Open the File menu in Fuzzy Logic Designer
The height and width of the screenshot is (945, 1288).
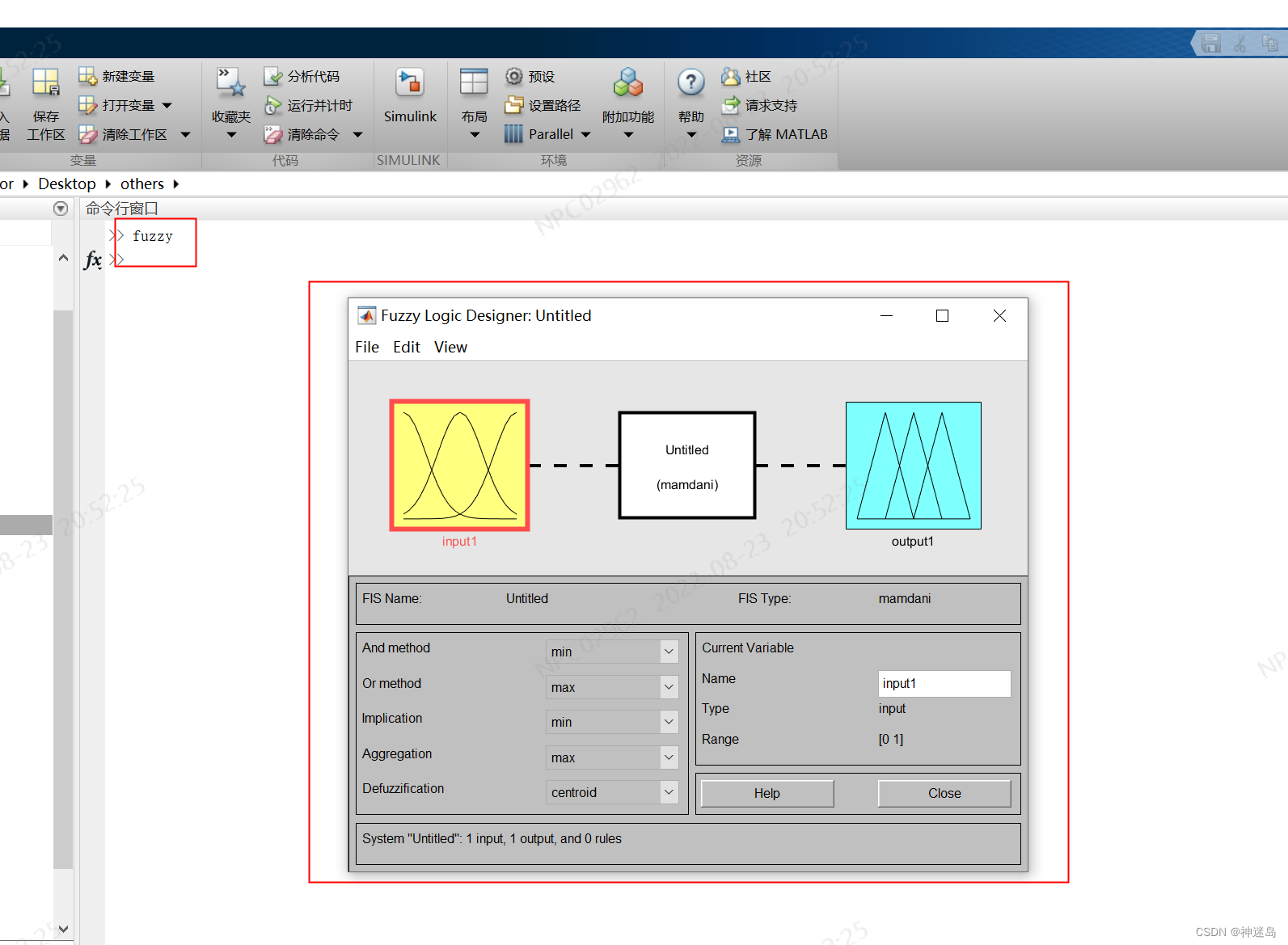tap(367, 347)
